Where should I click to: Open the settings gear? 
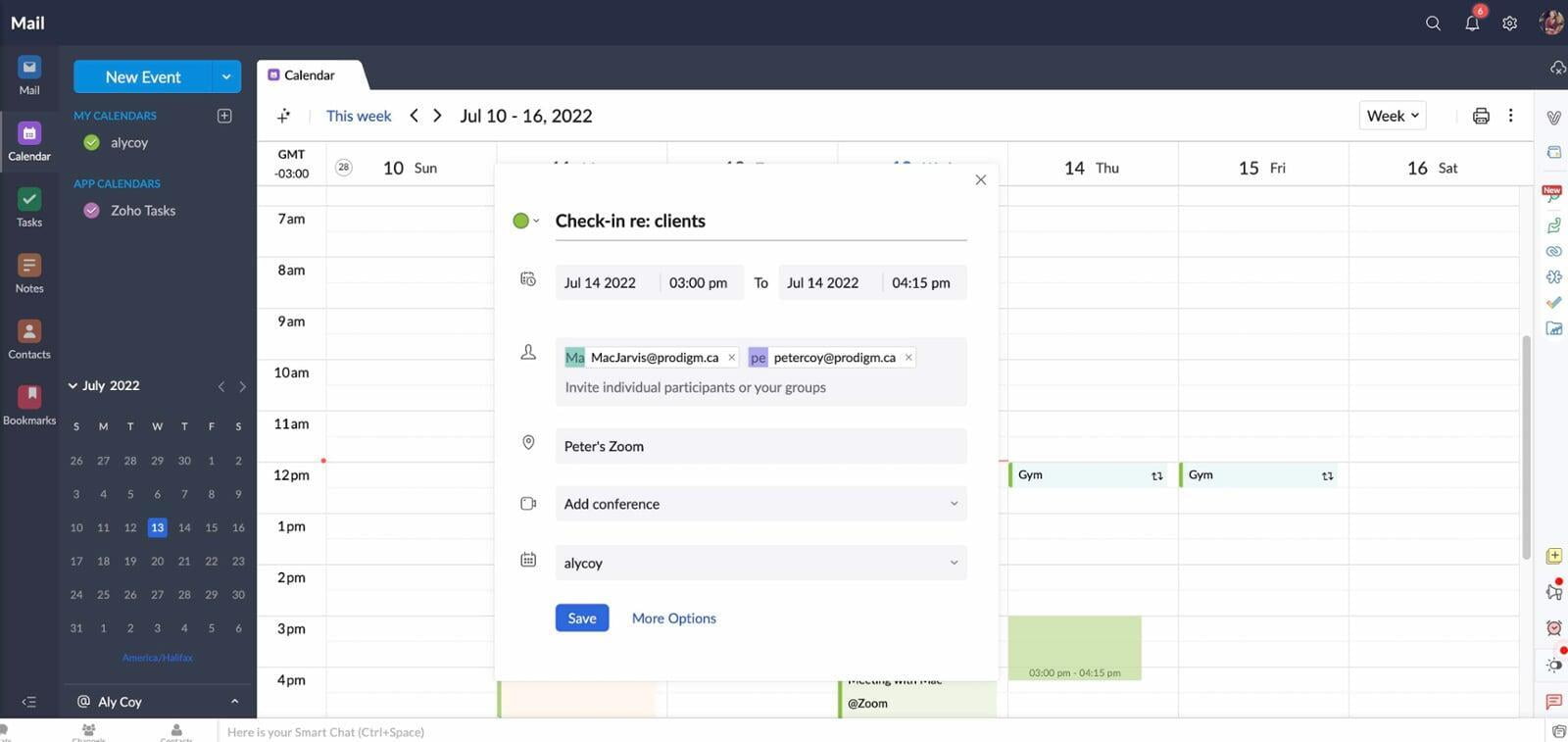click(x=1510, y=23)
